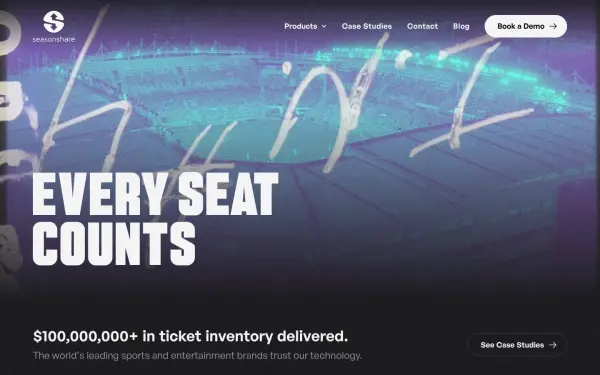Expand the chevron next to Products
This screenshot has width=600, height=375.
click(324, 26)
